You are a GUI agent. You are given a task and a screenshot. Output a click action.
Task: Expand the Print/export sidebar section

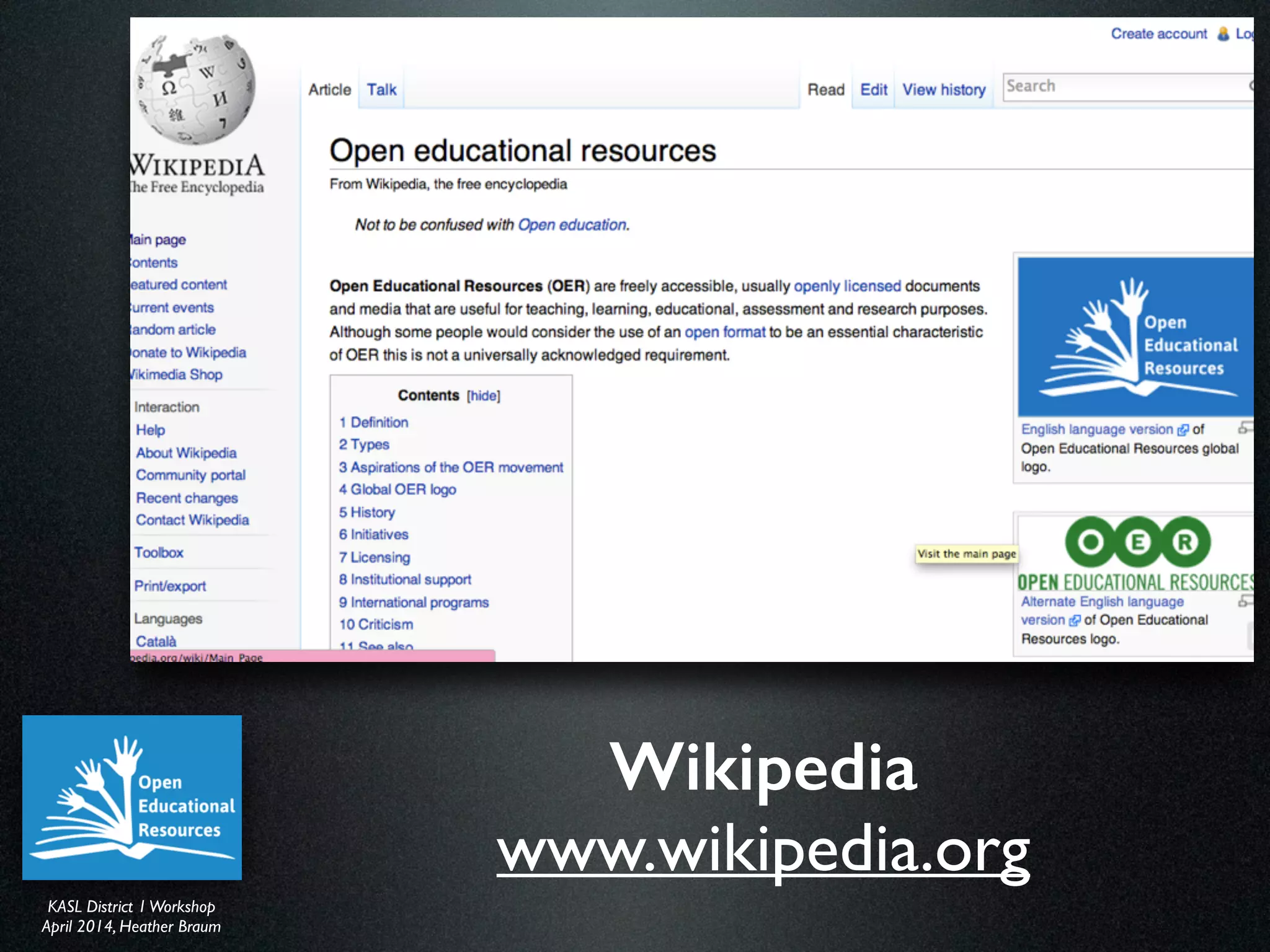[170, 586]
